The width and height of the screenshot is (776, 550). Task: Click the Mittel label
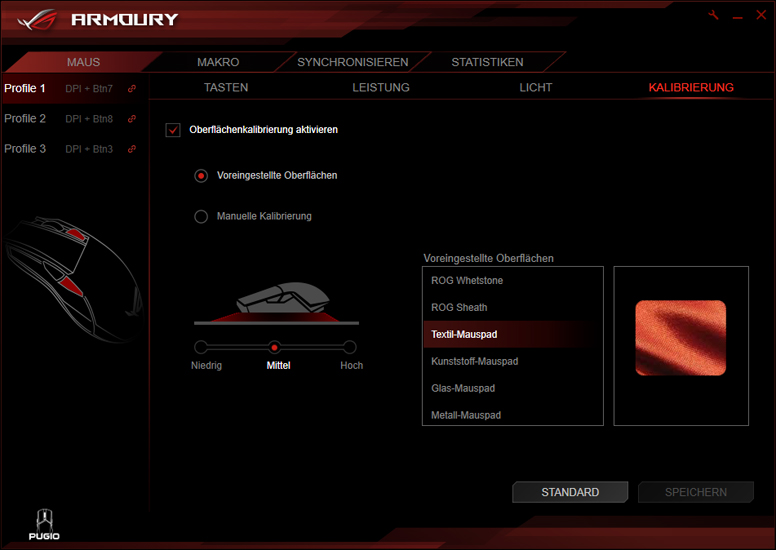[x=278, y=365]
